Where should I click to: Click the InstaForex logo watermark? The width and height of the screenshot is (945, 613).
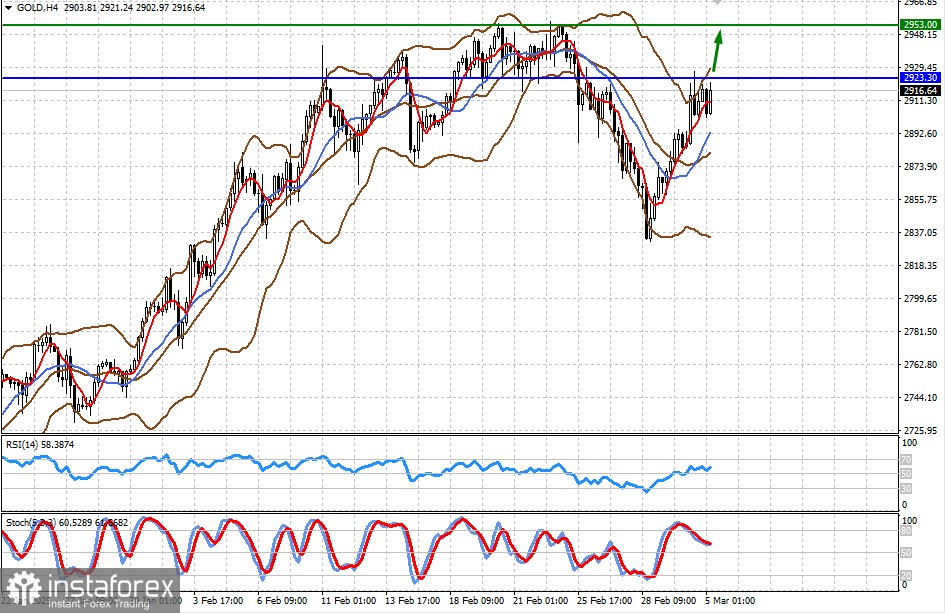tap(90, 590)
